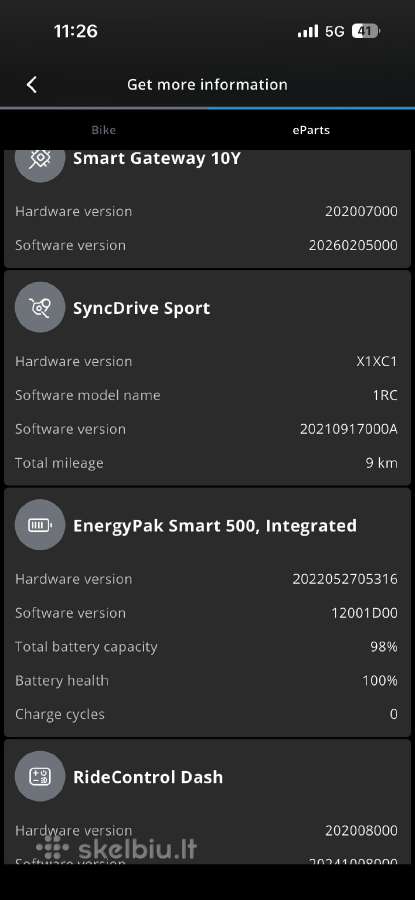
Task: Tap the back arrow in header
Action: point(32,85)
